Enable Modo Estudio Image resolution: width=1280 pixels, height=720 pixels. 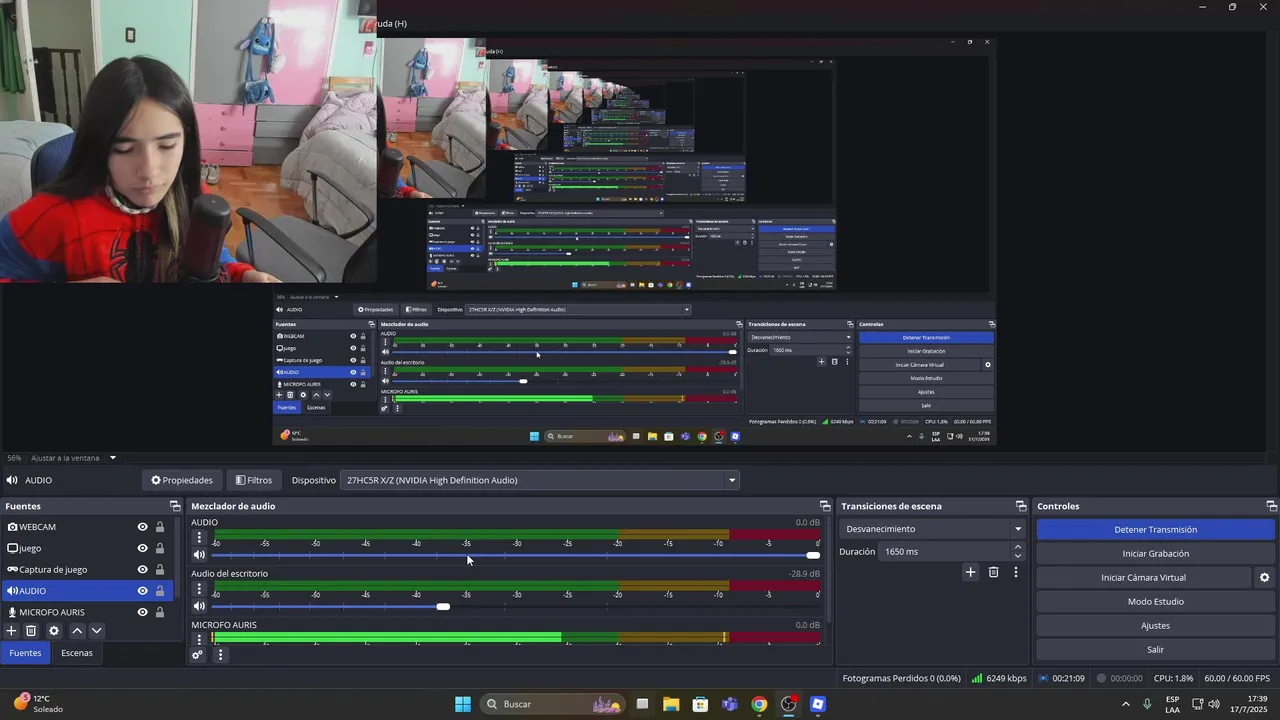(x=1155, y=602)
